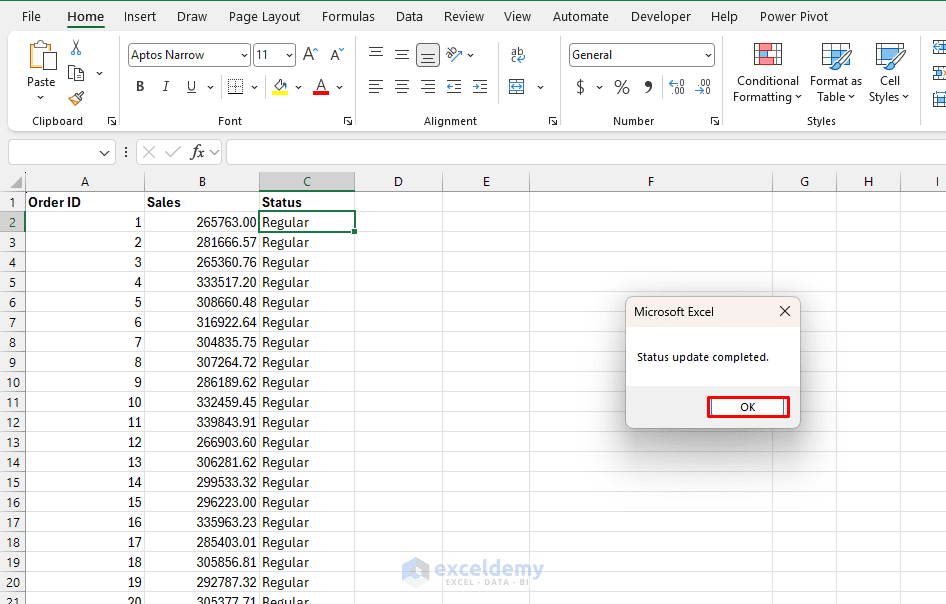Apply the red Font Color A
This screenshot has height=604, width=946.
(x=321, y=87)
